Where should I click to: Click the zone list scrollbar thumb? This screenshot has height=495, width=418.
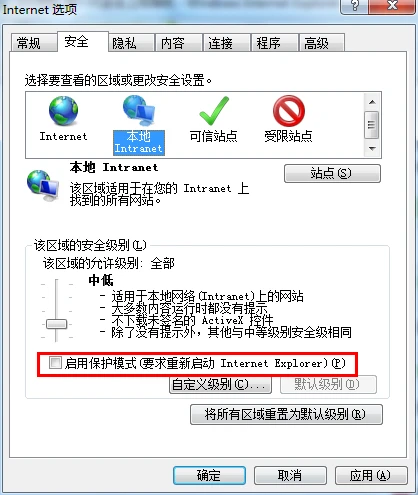pyautogui.click(x=372, y=125)
